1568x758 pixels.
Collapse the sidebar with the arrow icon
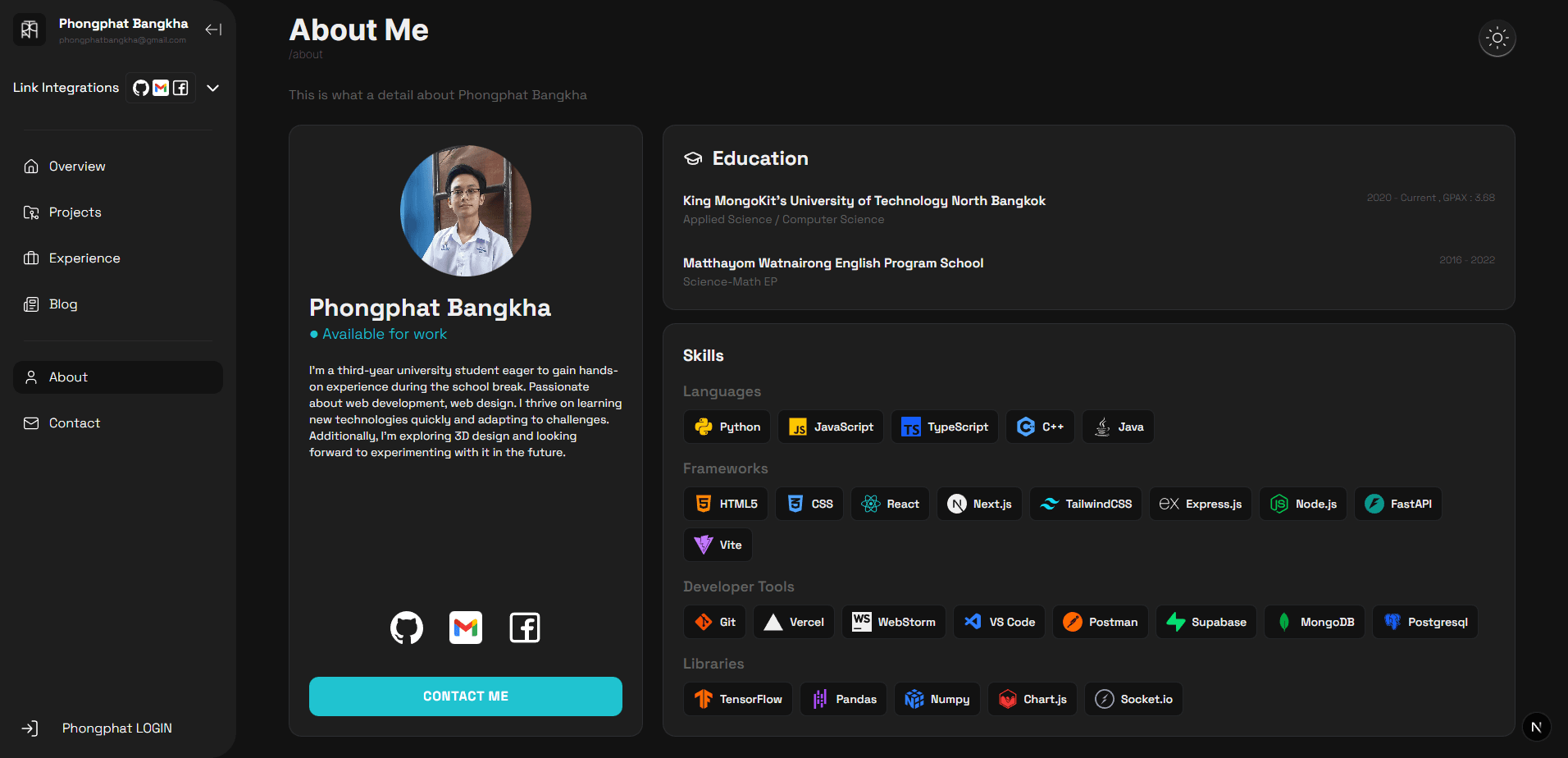[x=213, y=30]
